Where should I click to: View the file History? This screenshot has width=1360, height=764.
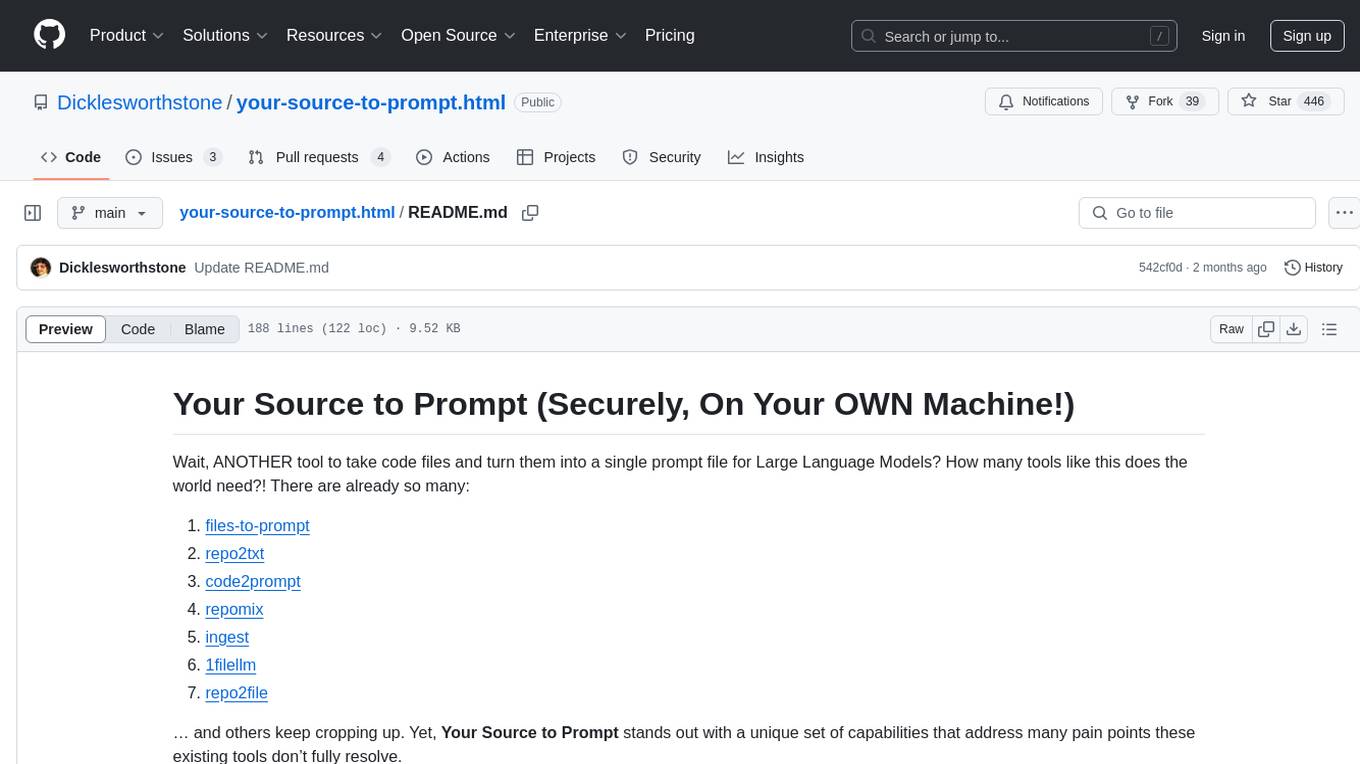pyautogui.click(x=1313, y=267)
